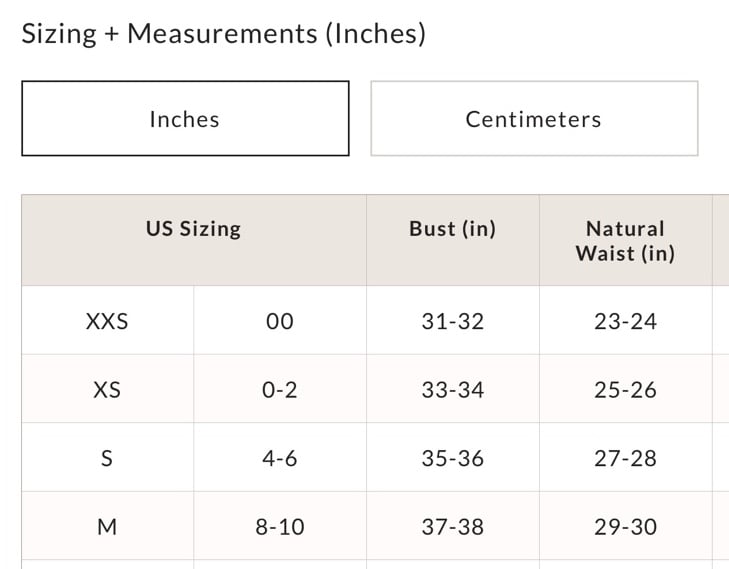Image resolution: width=729 pixels, height=569 pixels.
Task: Click the 8-10 numeric size cell
Action: pos(280,526)
